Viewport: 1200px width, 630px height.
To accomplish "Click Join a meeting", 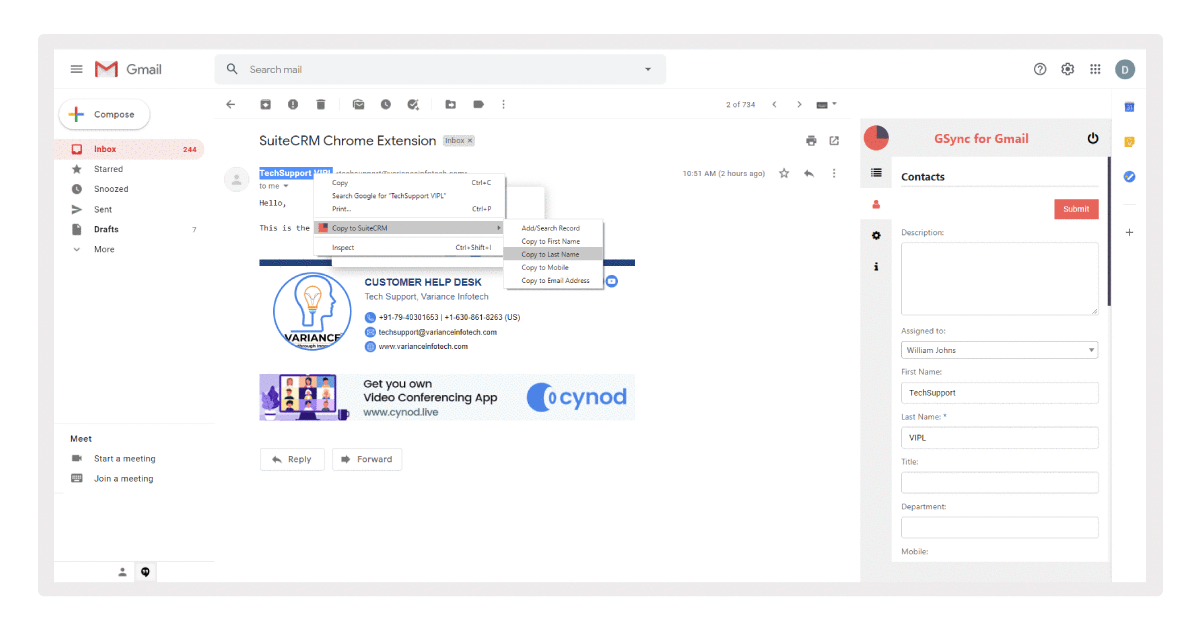I will pos(123,478).
